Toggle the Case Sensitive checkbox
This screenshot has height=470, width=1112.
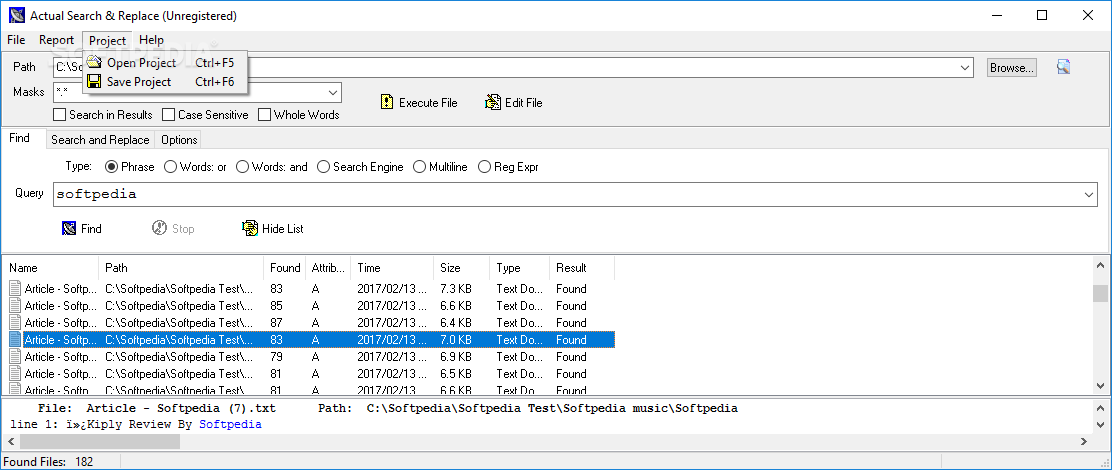tap(168, 114)
